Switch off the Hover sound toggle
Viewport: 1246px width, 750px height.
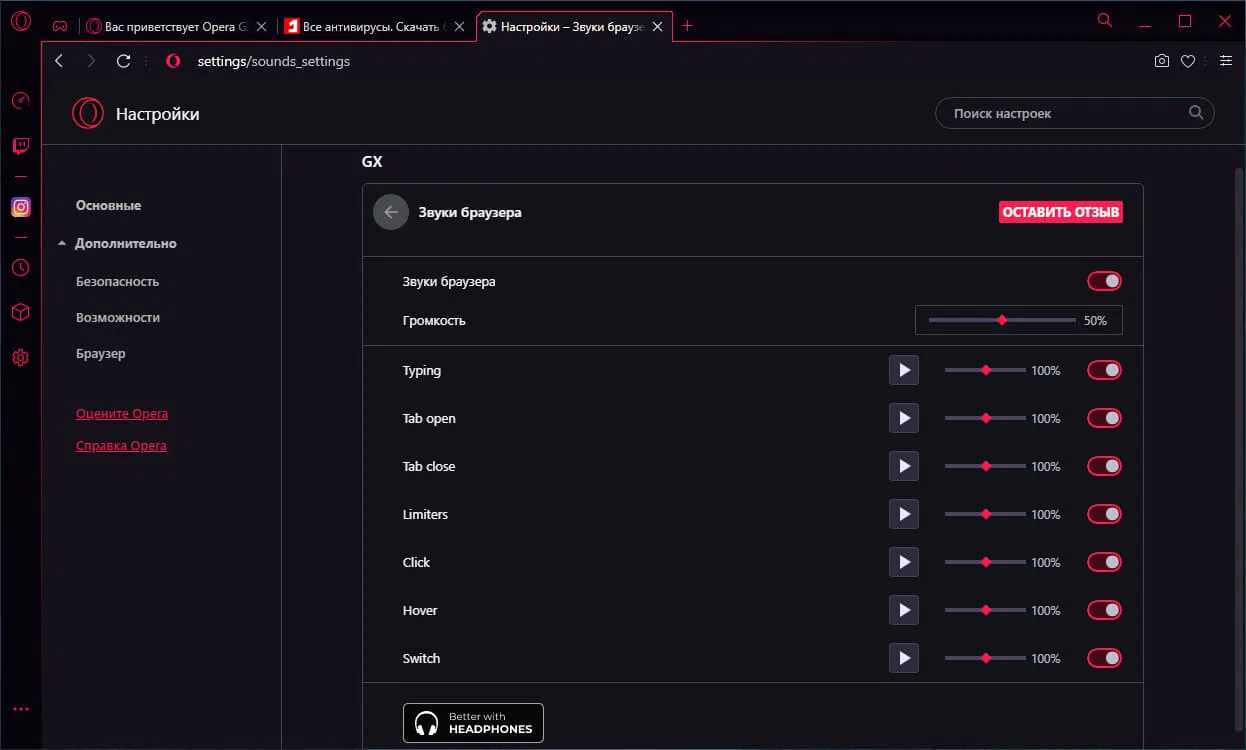(1104, 610)
